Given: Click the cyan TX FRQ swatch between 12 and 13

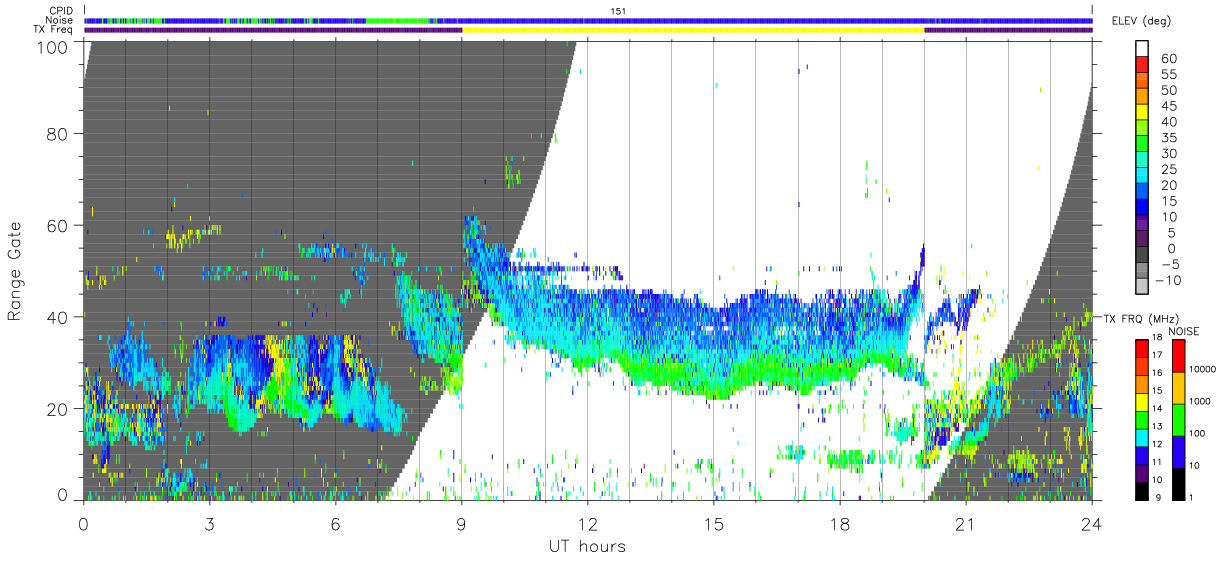Looking at the screenshot, I should point(1143,437).
